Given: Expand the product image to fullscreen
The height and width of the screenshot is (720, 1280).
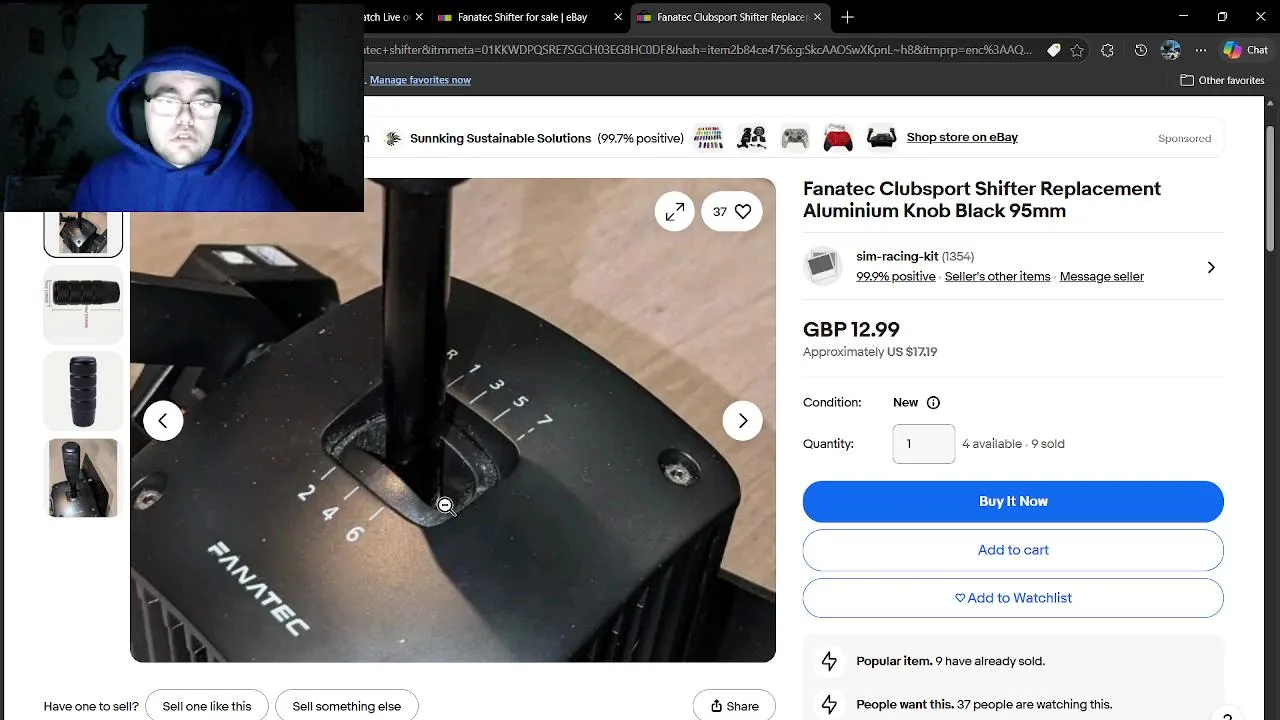Looking at the screenshot, I should point(675,211).
